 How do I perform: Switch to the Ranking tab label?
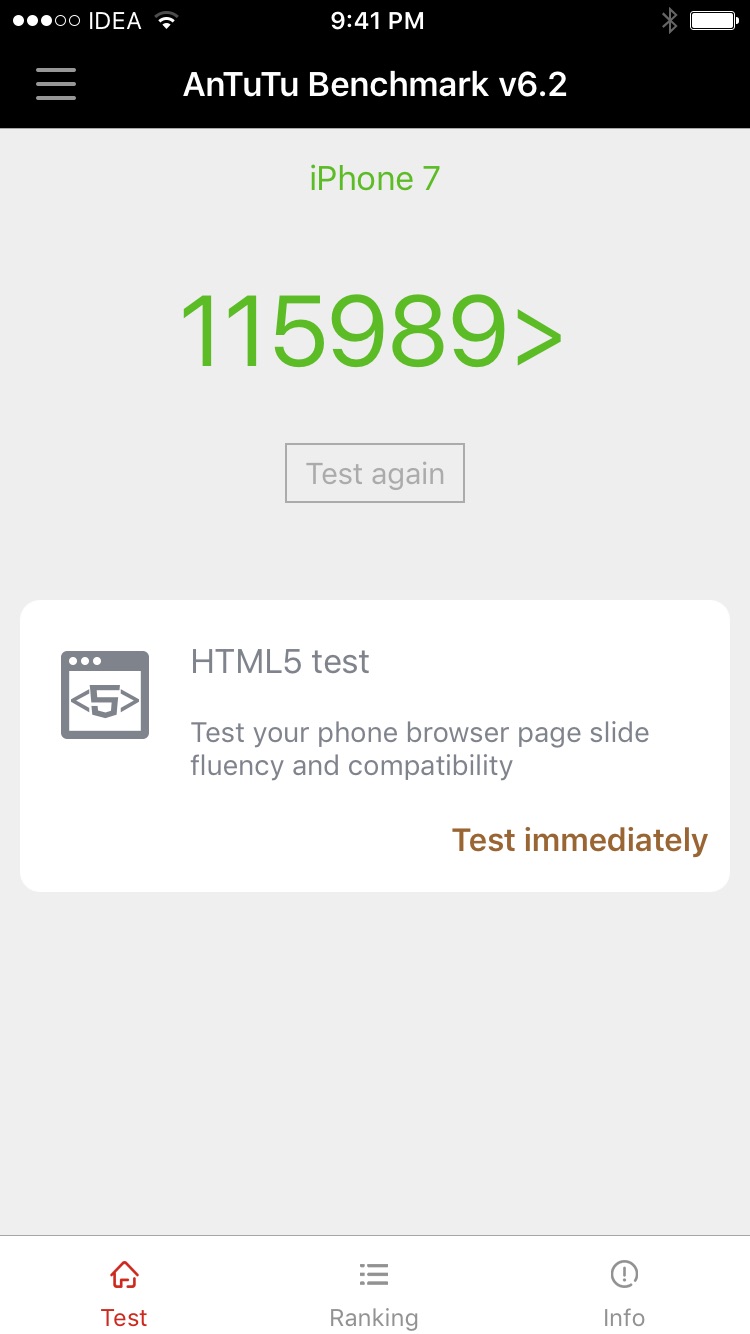tap(374, 1317)
